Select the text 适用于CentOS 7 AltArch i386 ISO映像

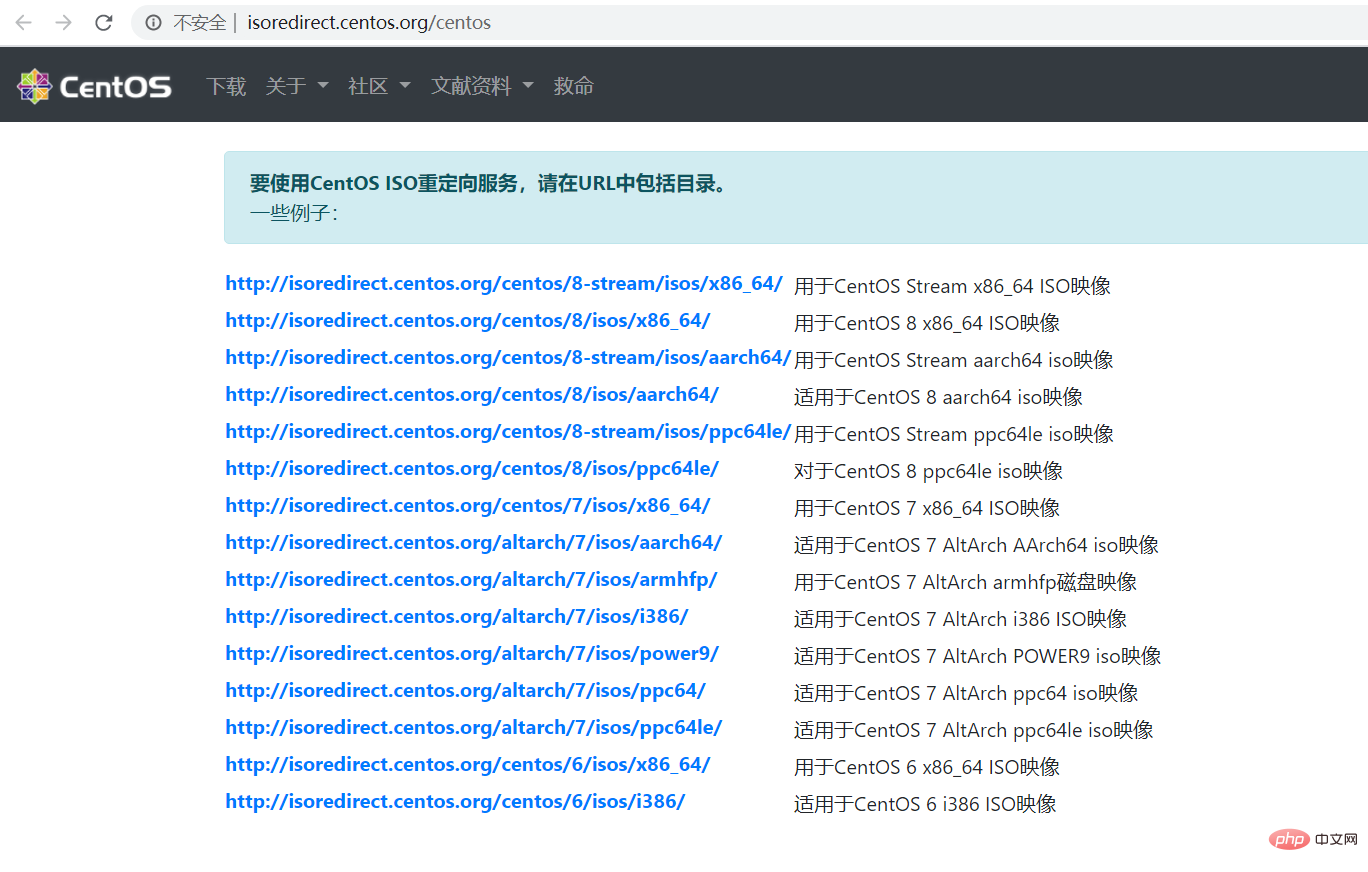point(960,619)
